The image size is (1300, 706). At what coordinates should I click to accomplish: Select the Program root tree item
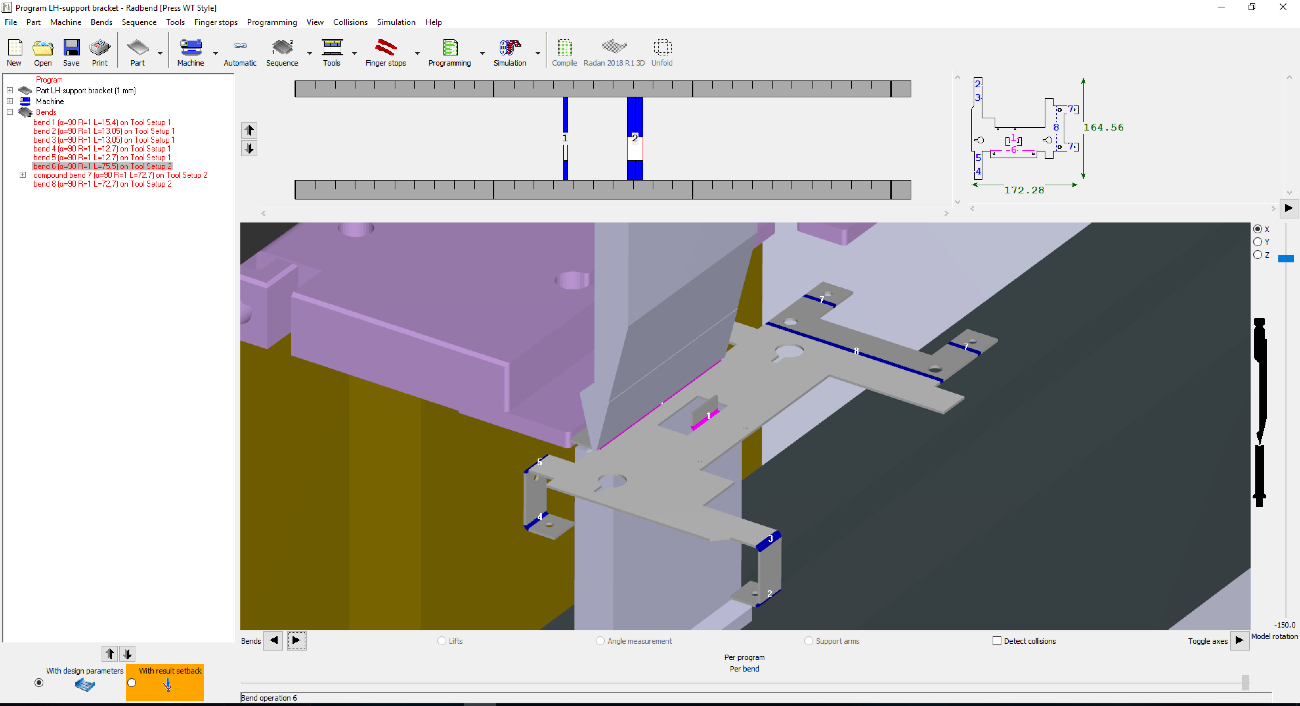click(49, 80)
